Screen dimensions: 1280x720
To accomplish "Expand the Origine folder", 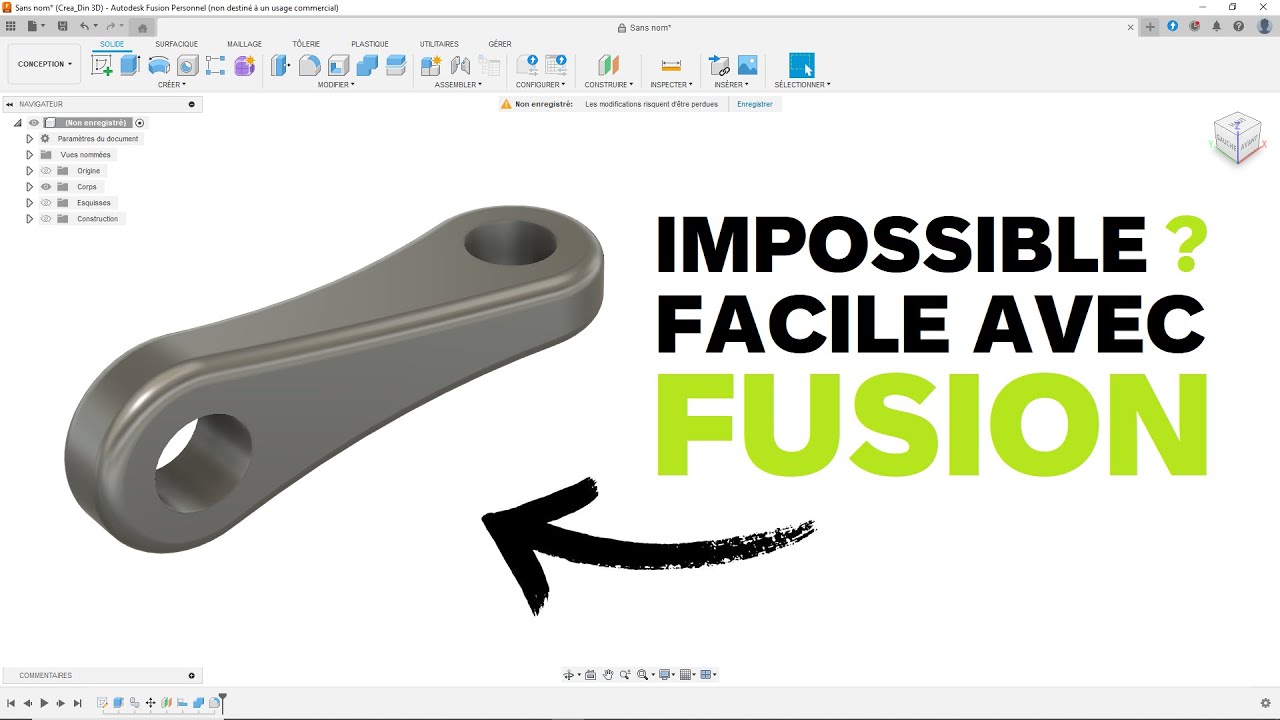I will [29, 171].
